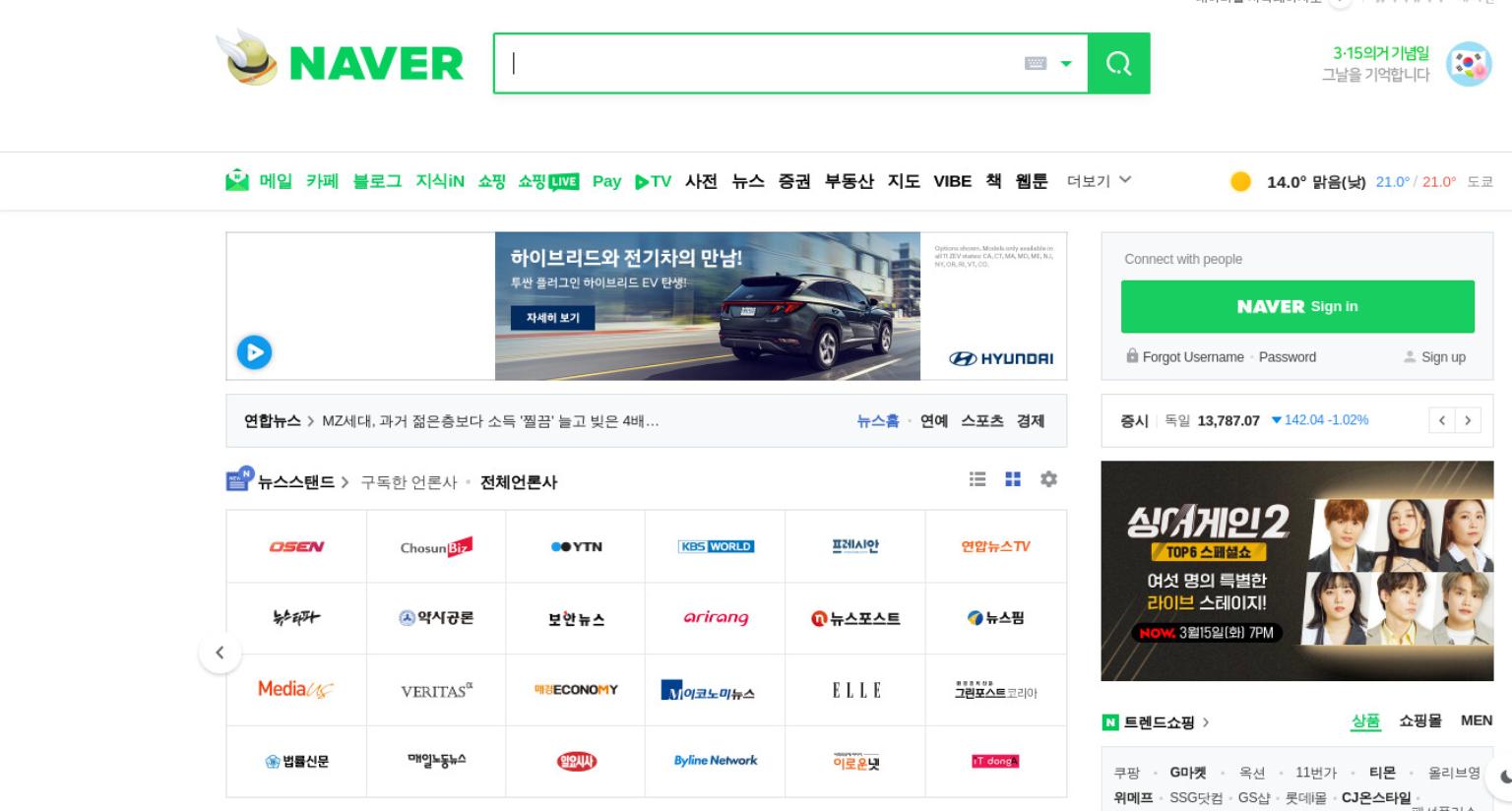
Task: Click the NAVER Sign in button
Action: (x=1297, y=306)
